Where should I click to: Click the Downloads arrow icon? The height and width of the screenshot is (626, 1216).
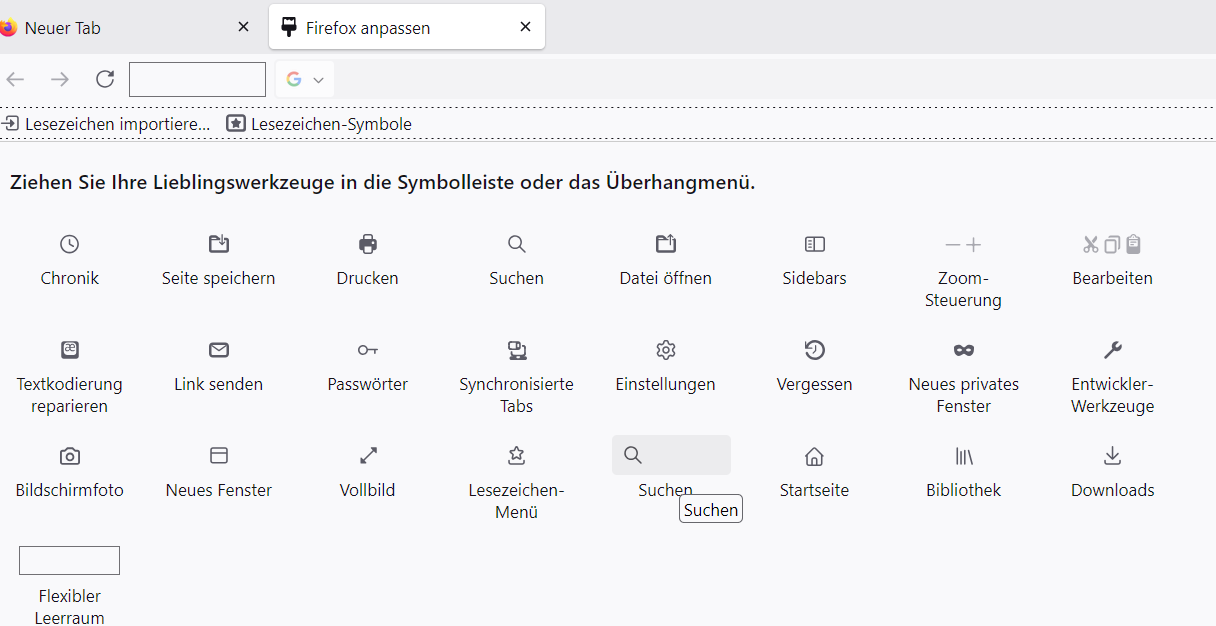coord(1112,456)
